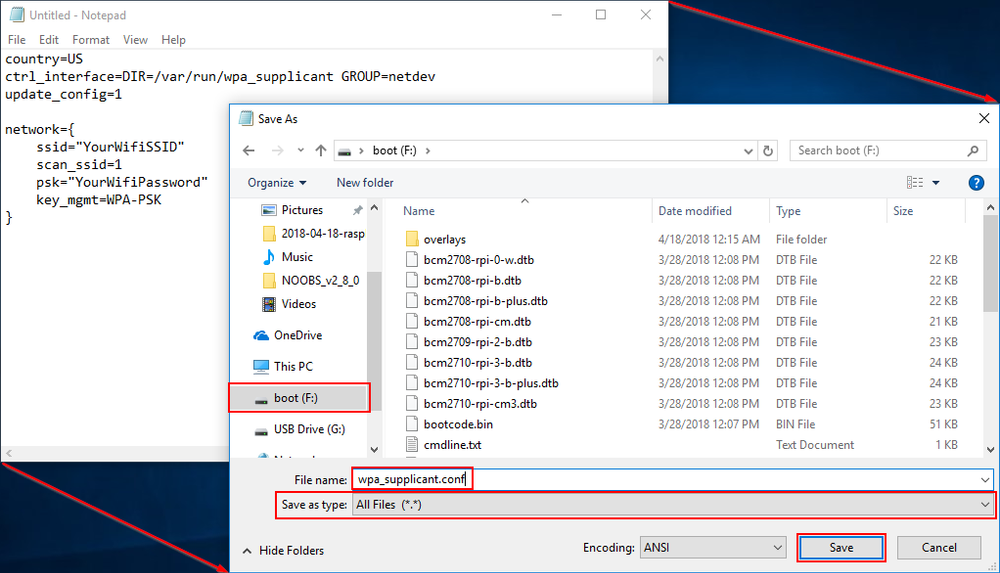Select file bcm2710-rpi-cm3.dtb
This screenshot has width=1000, height=573.
click(472, 403)
